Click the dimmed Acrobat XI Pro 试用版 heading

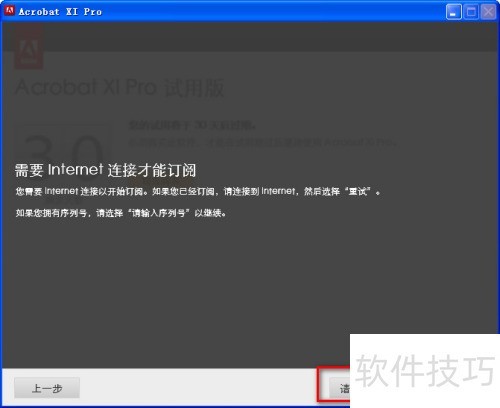pyautogui.click(x=120, y=88)
